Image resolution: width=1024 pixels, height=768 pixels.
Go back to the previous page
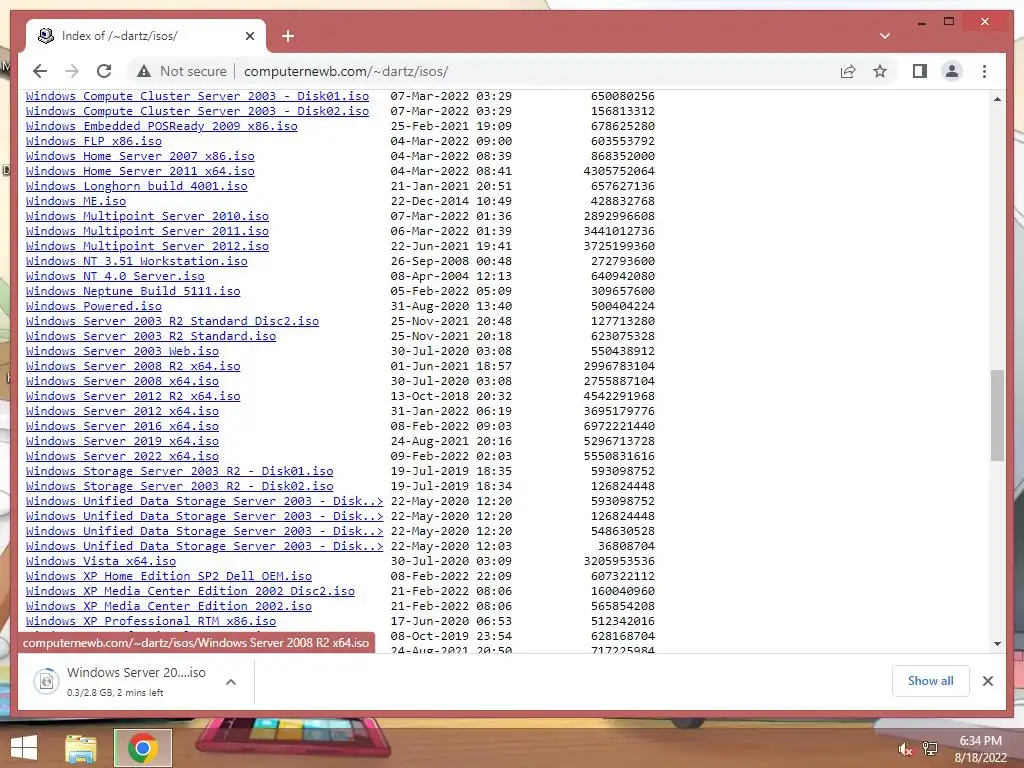coord(40,71)
